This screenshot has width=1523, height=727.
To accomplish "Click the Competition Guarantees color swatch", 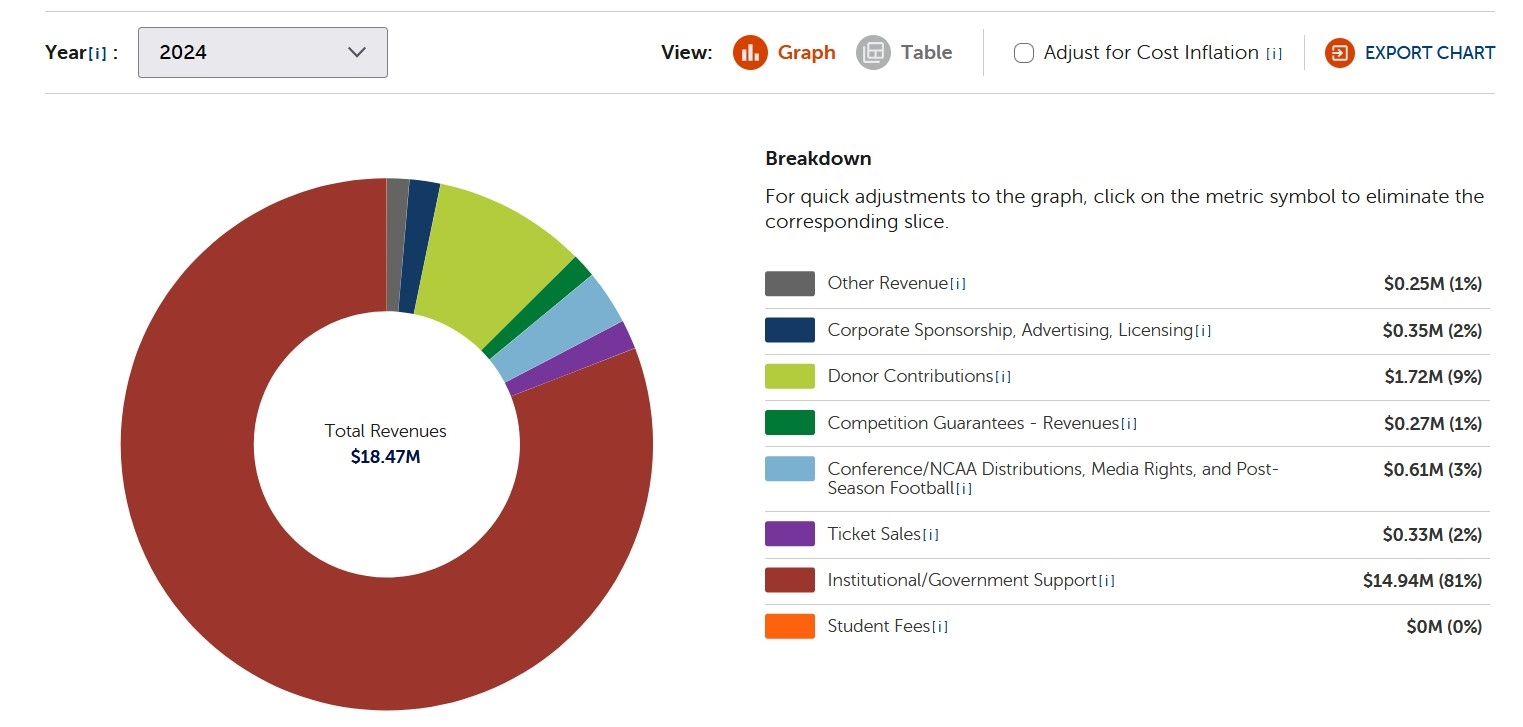I will [x=789, y=422].
